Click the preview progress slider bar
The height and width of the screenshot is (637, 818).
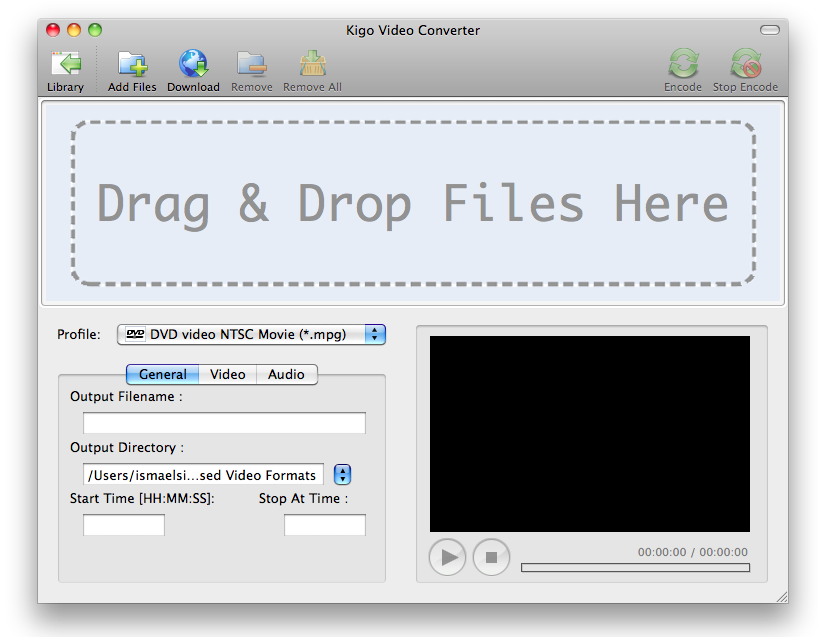[635, 567]
